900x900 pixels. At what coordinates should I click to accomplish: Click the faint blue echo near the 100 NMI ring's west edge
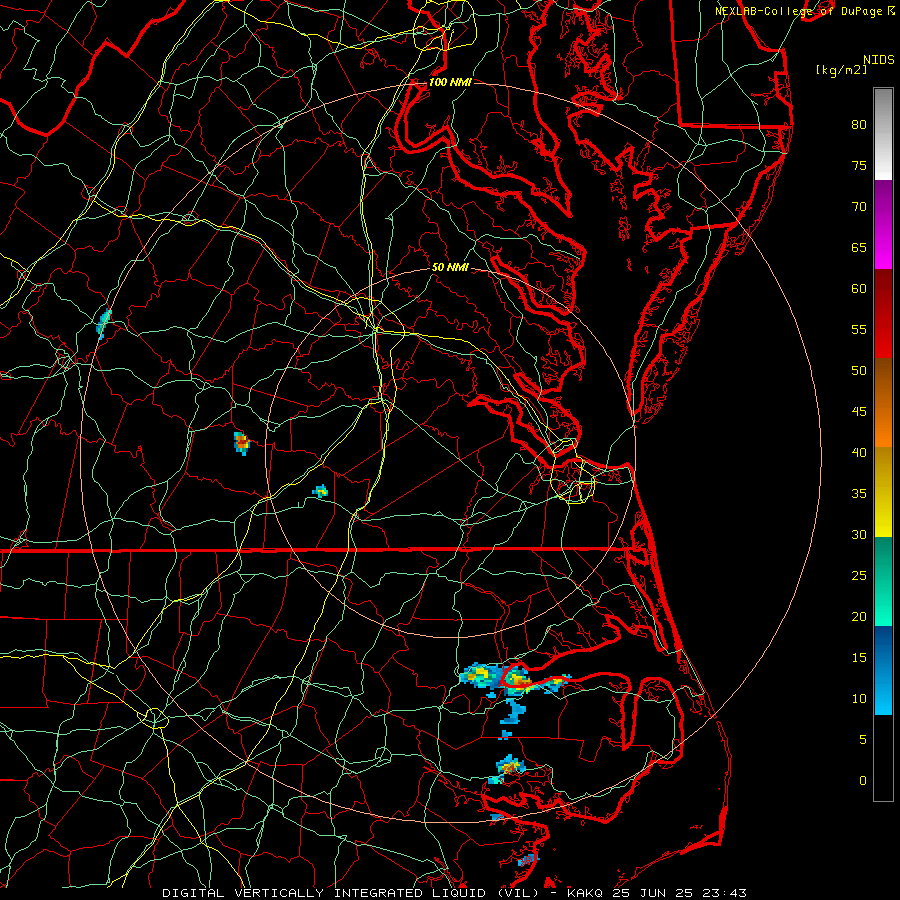pyautogui.click(x=103, y=324)
